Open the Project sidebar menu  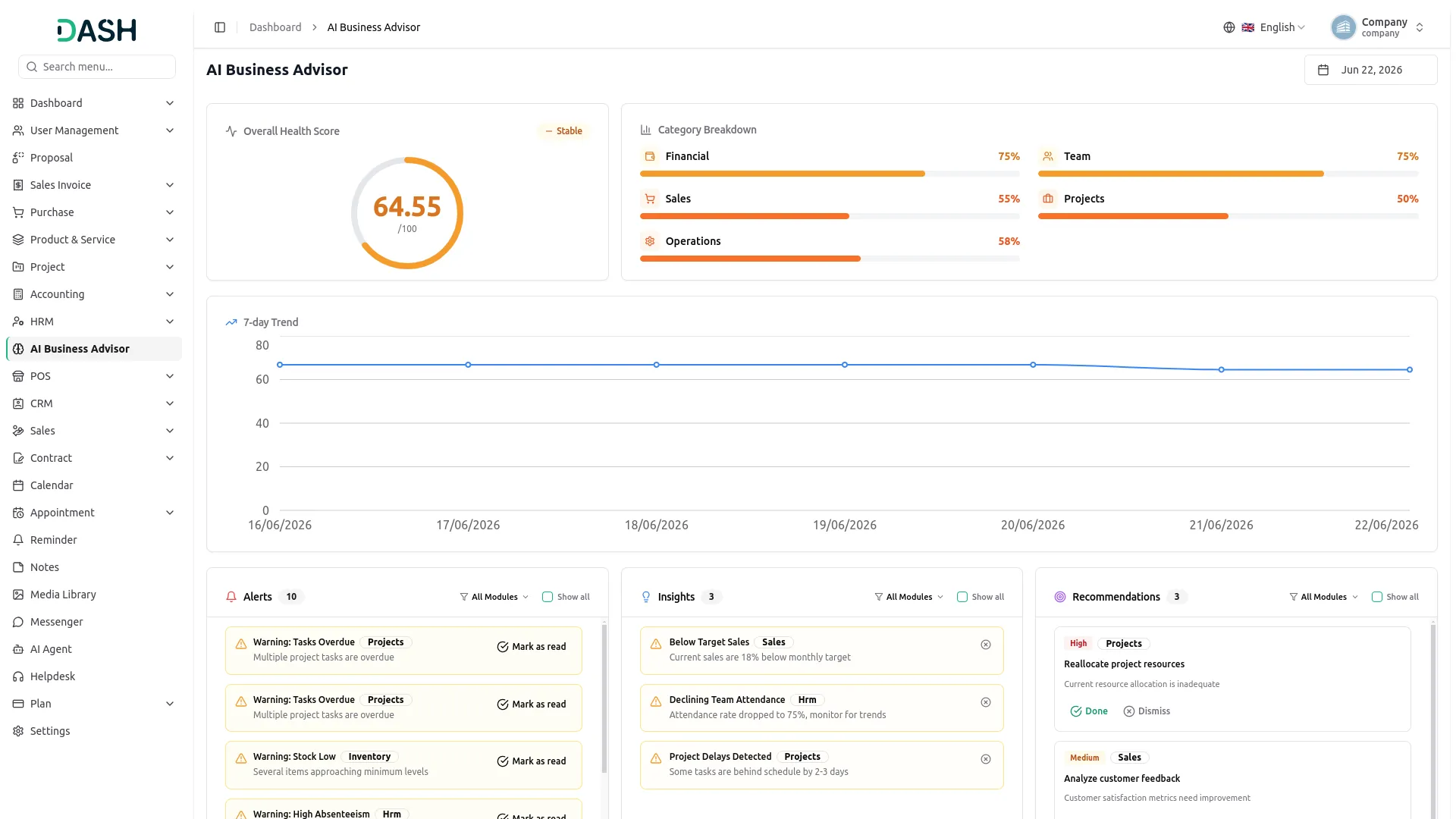(x=94, y=267)
